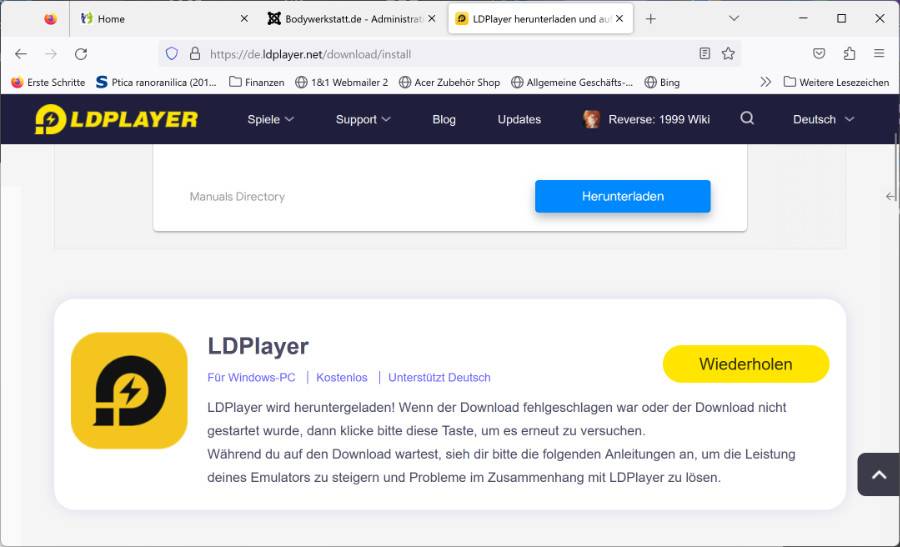Open the Blog menu item
The height and width of the screenshot is (547, 900).
[x=444, y=119]
